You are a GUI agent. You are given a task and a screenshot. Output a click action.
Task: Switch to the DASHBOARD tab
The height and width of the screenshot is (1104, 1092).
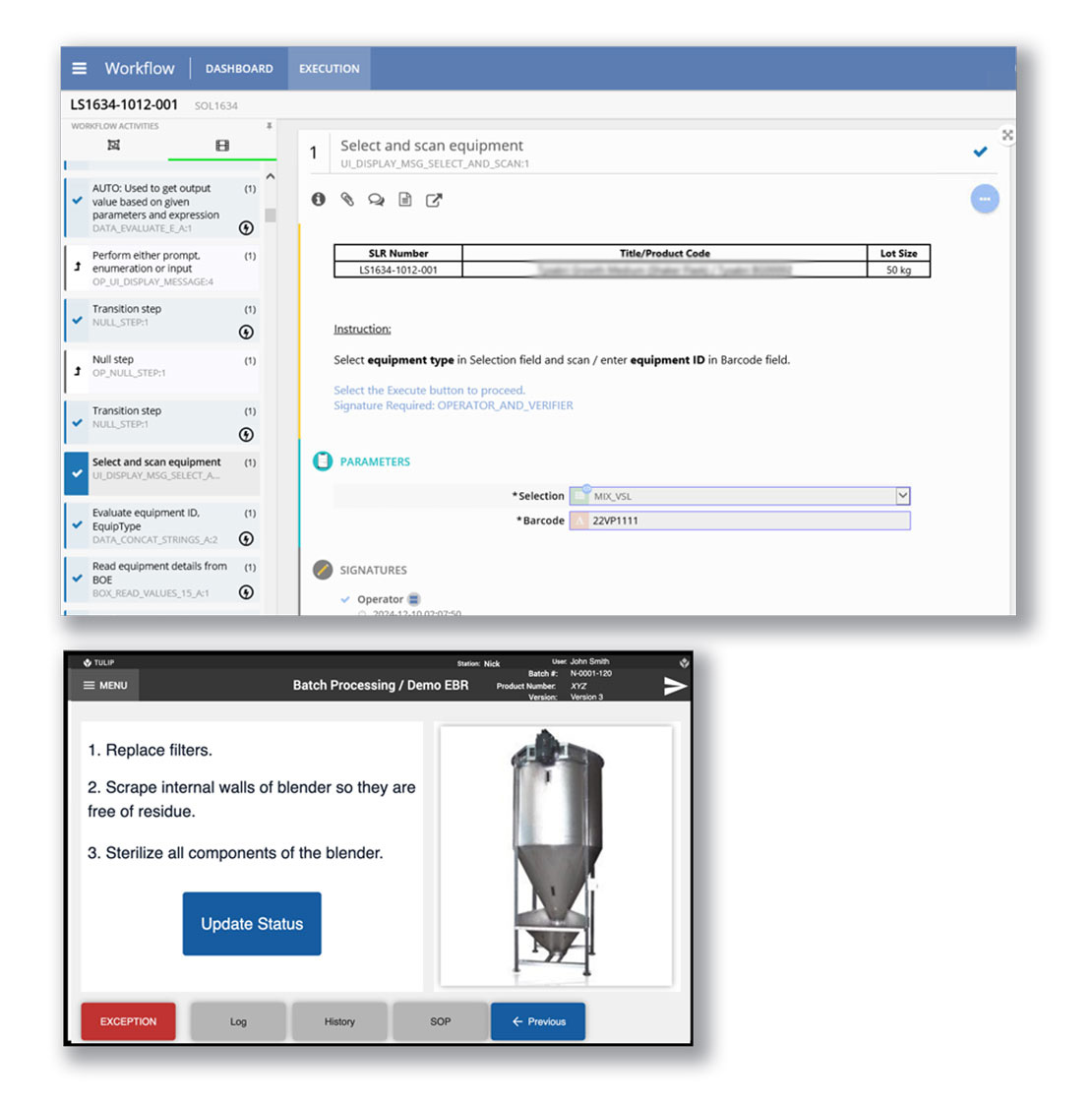point(239,69)
